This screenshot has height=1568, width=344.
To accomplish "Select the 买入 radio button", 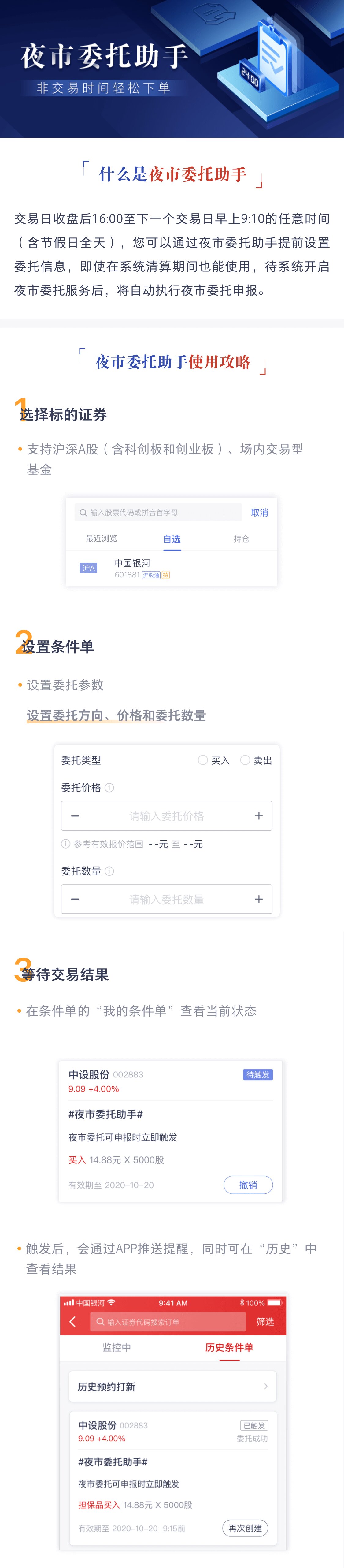I will (203, 760).
